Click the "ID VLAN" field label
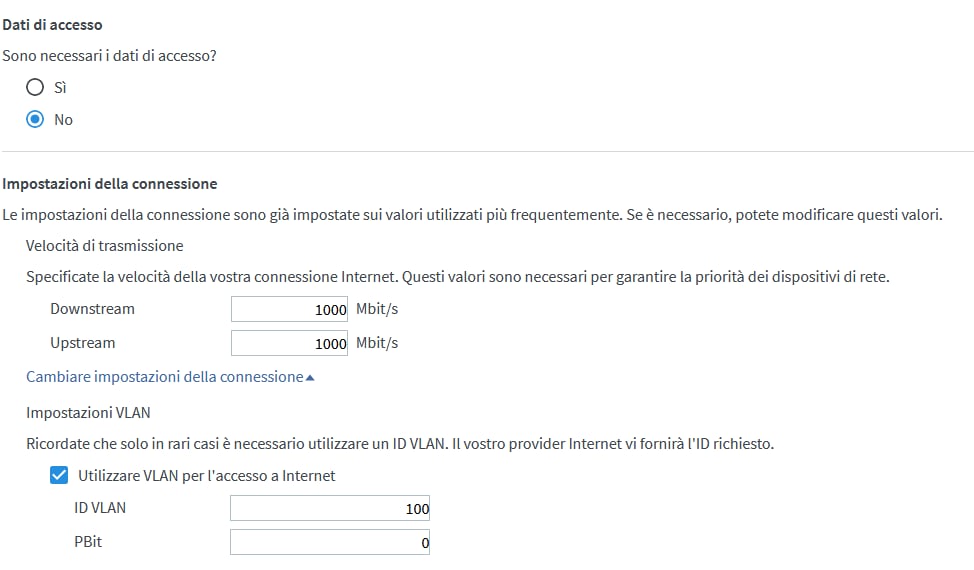The image size is (974, 570). 100,508
